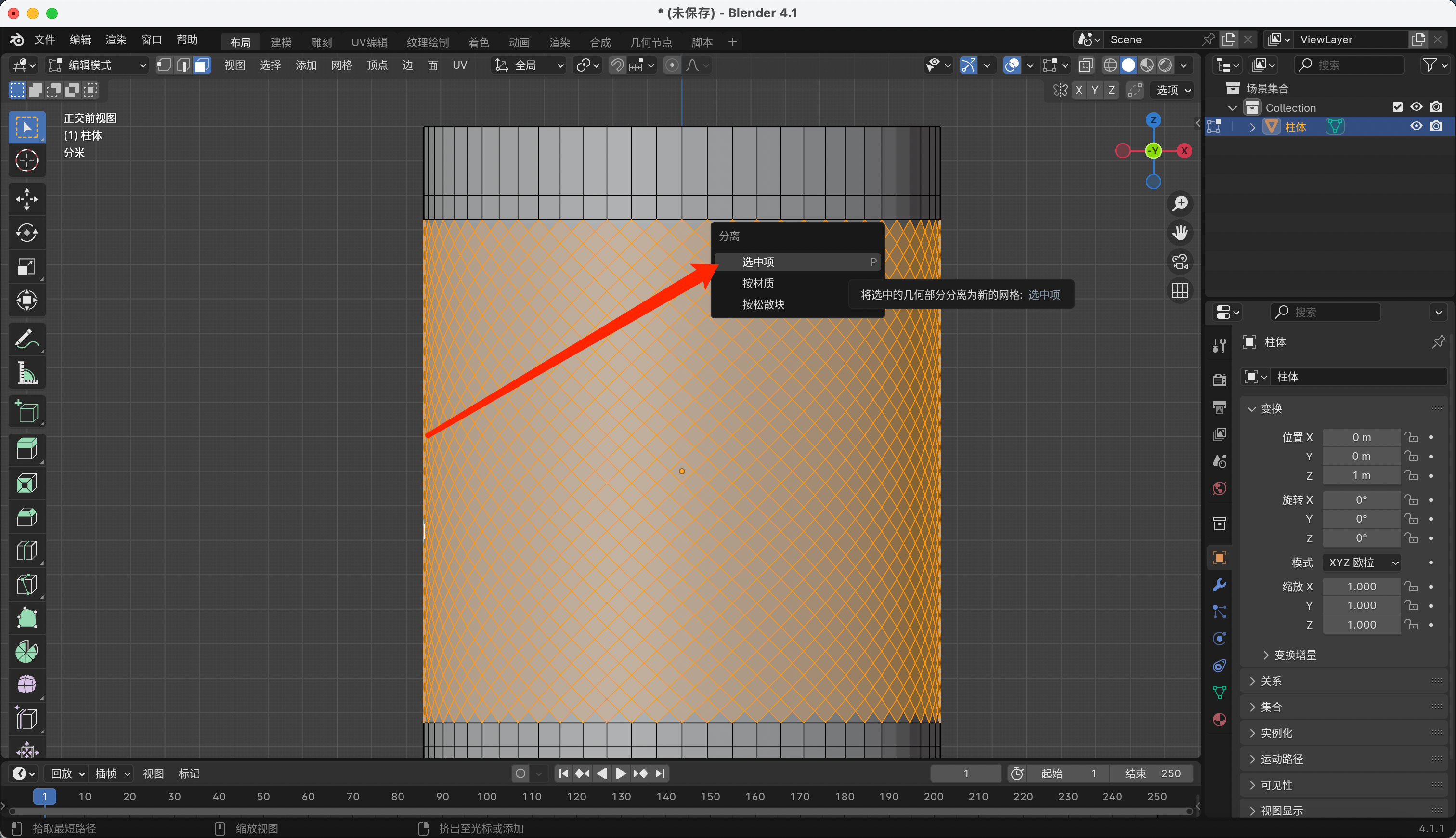This screenshot has width=1456, height=838.
Task: Switch to the UV编辑 workspace tab
Action: 369,42
